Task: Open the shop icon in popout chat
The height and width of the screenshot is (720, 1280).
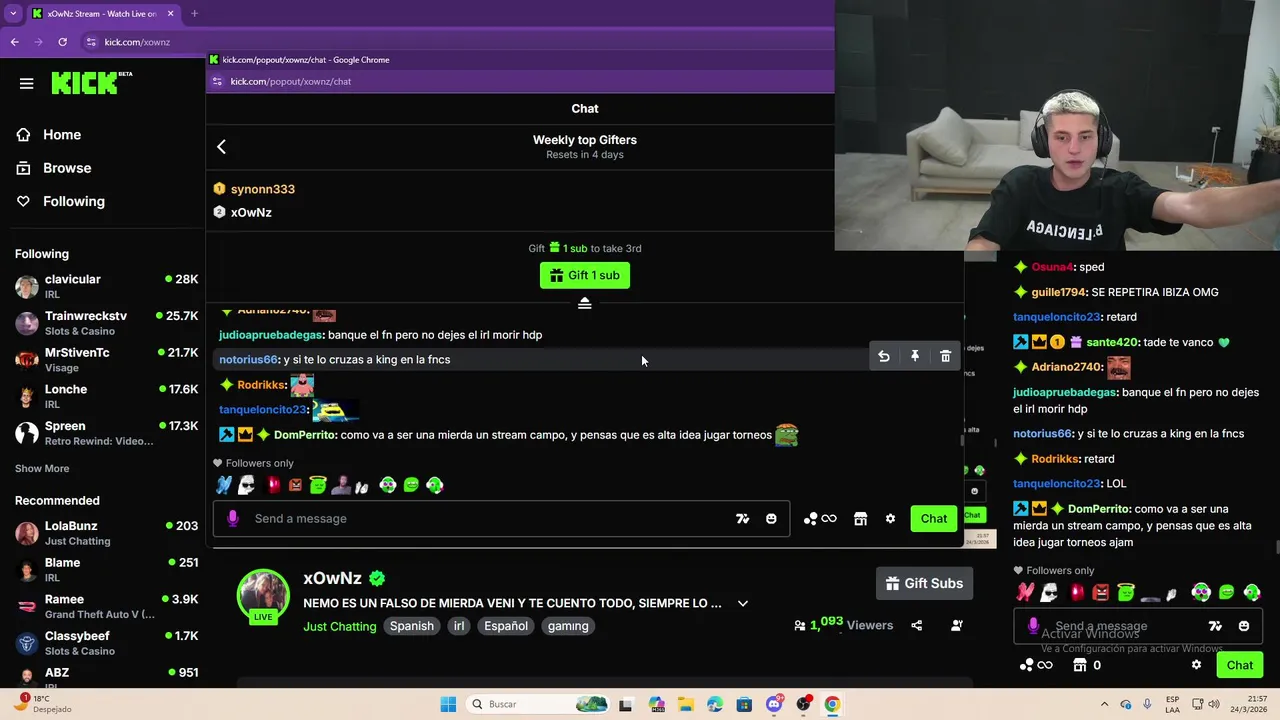Action: click(x=860, y=518)
